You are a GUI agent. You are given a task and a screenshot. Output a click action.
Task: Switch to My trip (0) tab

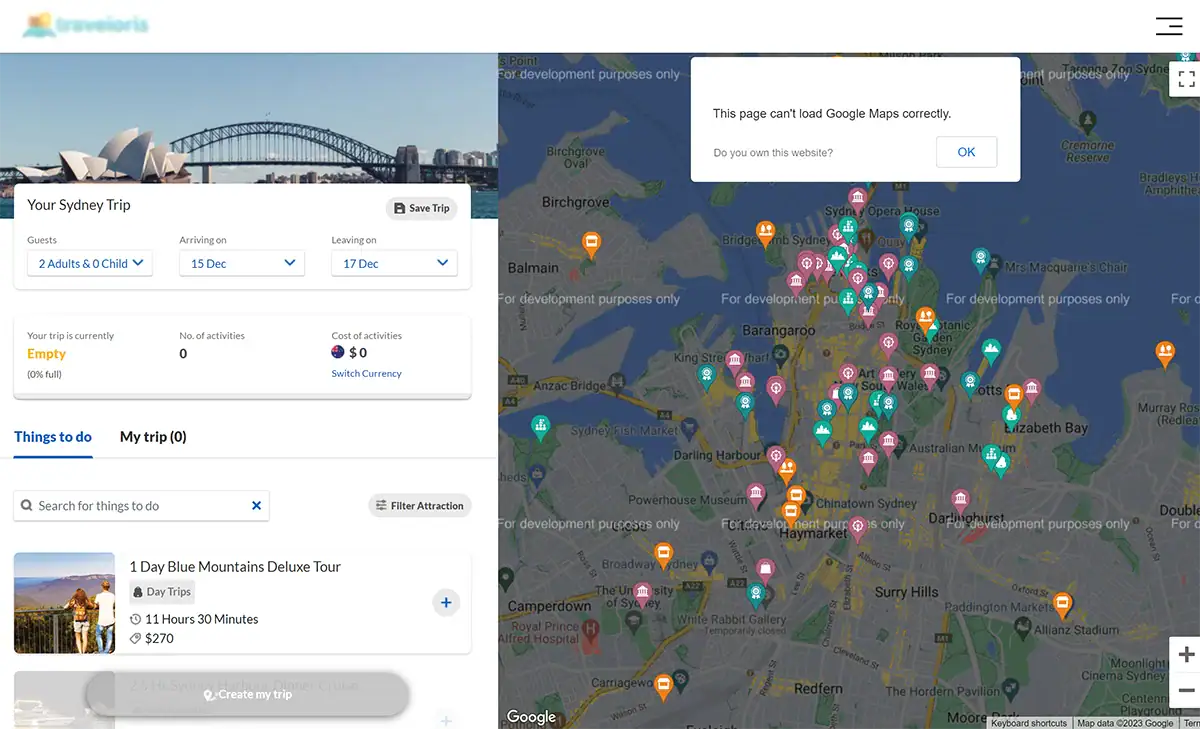point(153,437)
